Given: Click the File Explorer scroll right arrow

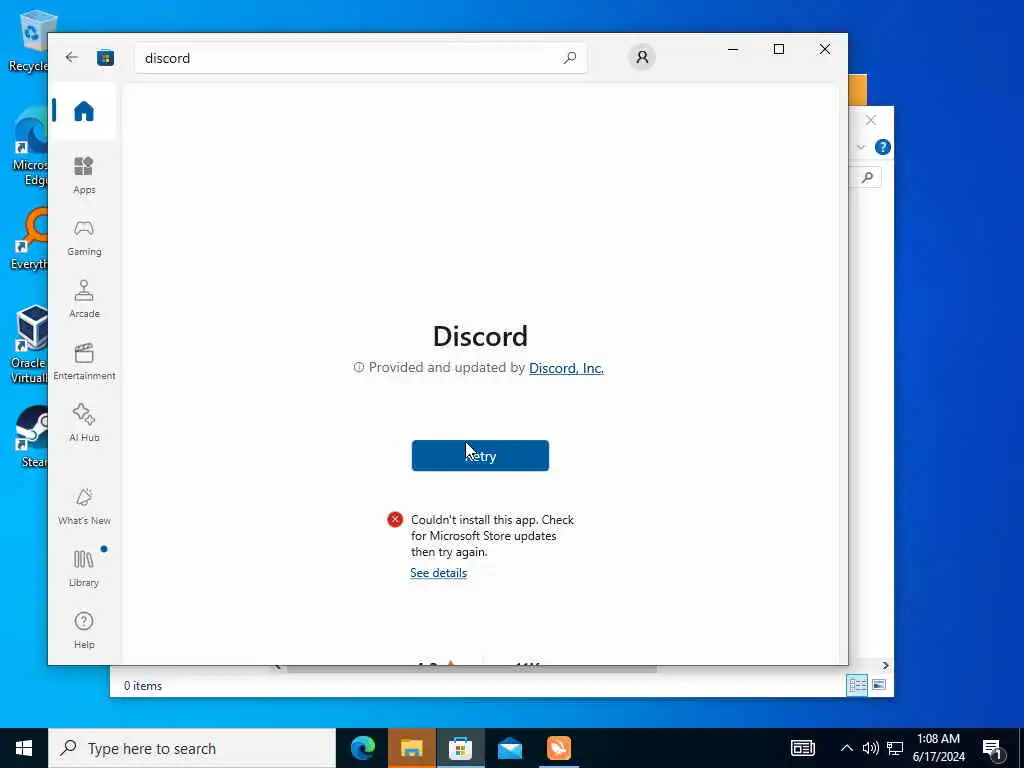Looking at the screenshot, I should coord(885,665).
